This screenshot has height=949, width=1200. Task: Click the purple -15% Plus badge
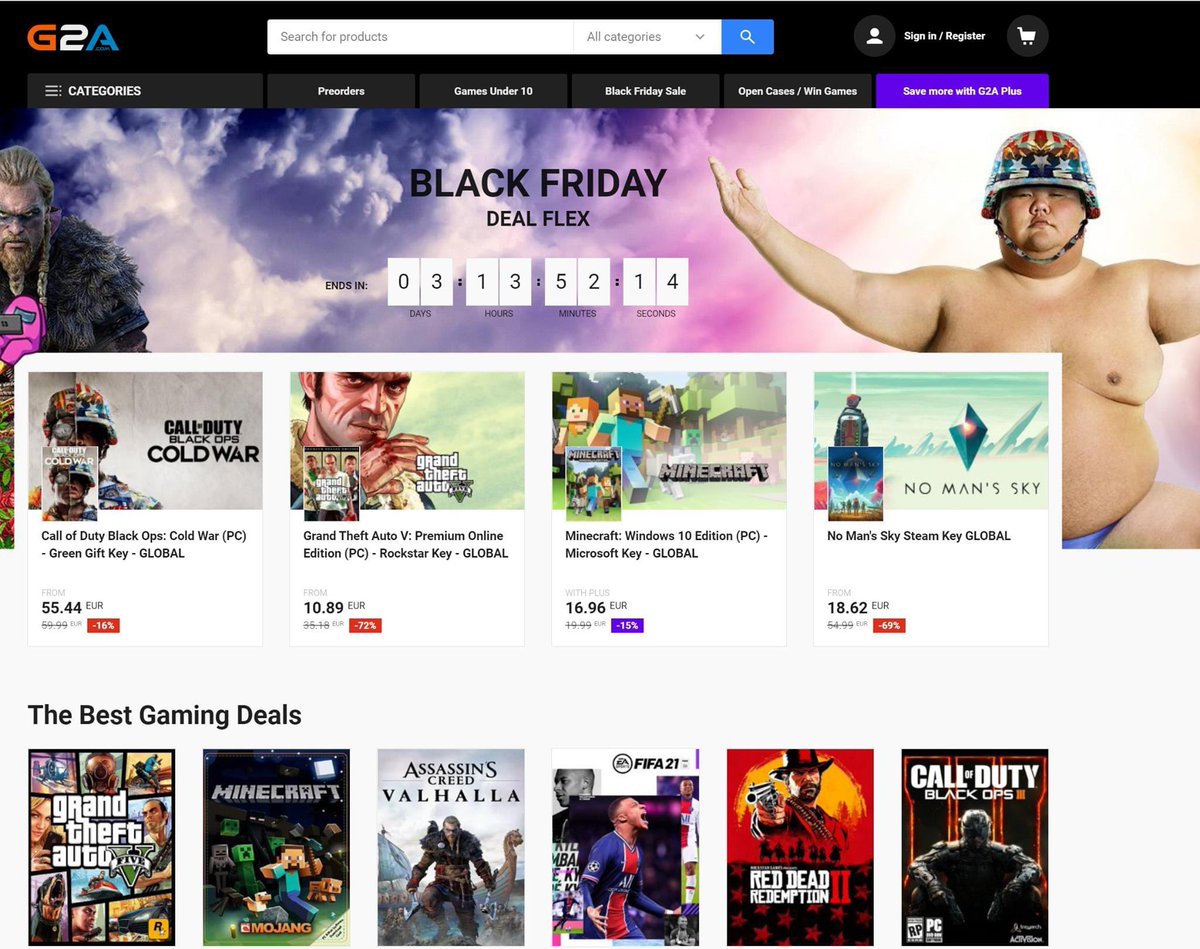[x=627, y=626]
